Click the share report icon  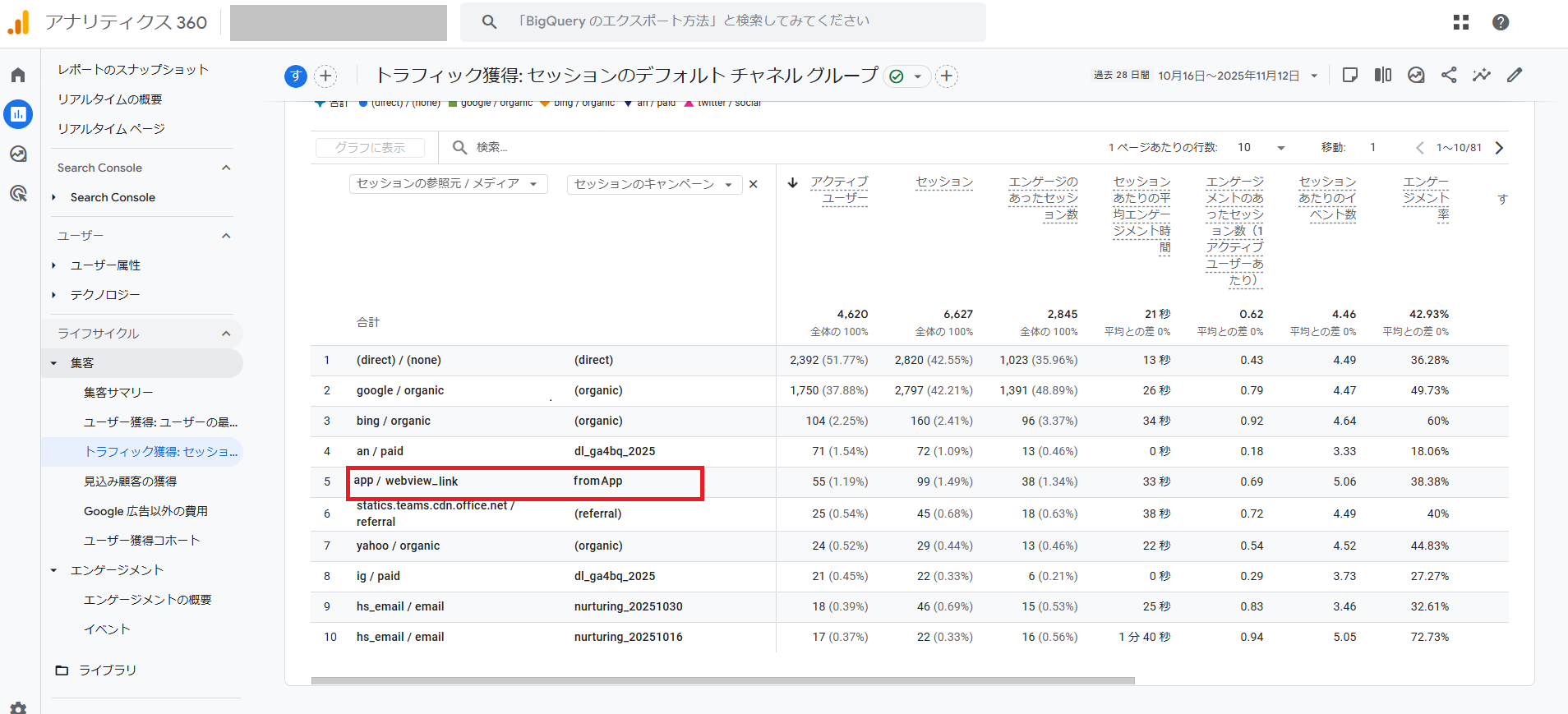pos(1449,76)
